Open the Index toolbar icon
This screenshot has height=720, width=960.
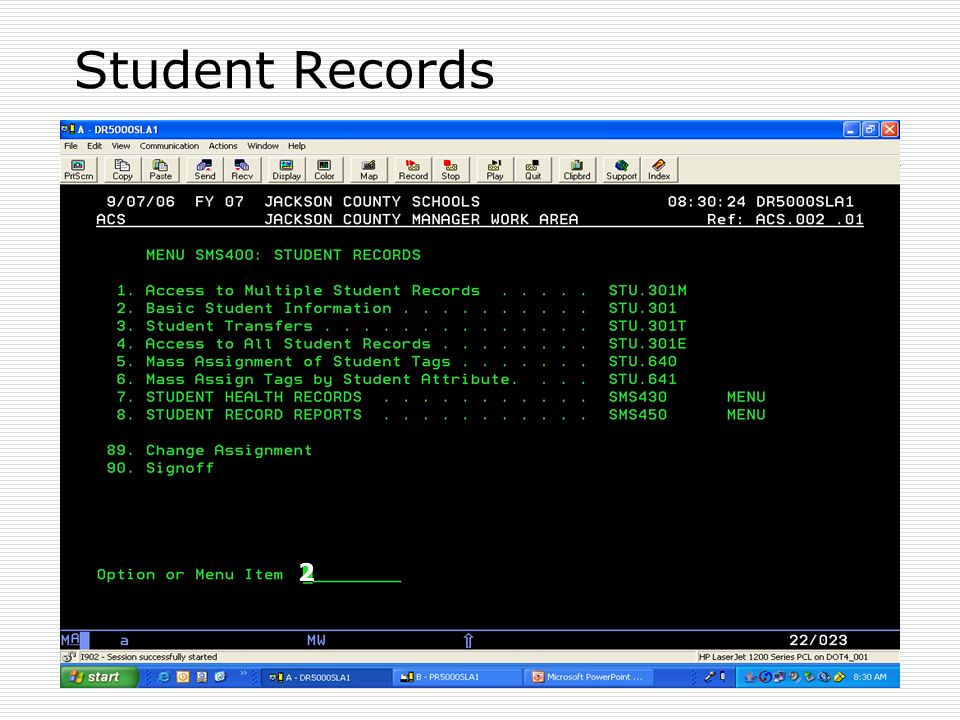pos(659,170)
